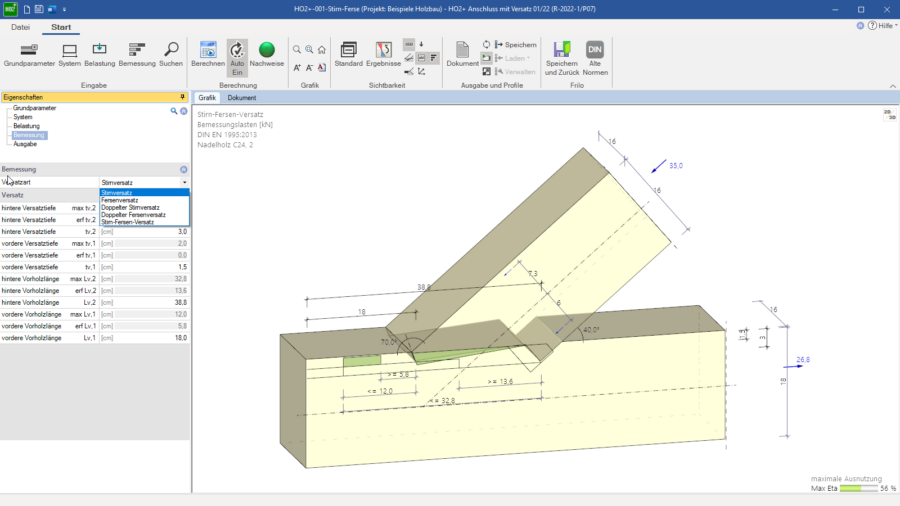Select Ausgabe in the properties tree
Viewport: 900px width, 506px height.
click(25, 144)
